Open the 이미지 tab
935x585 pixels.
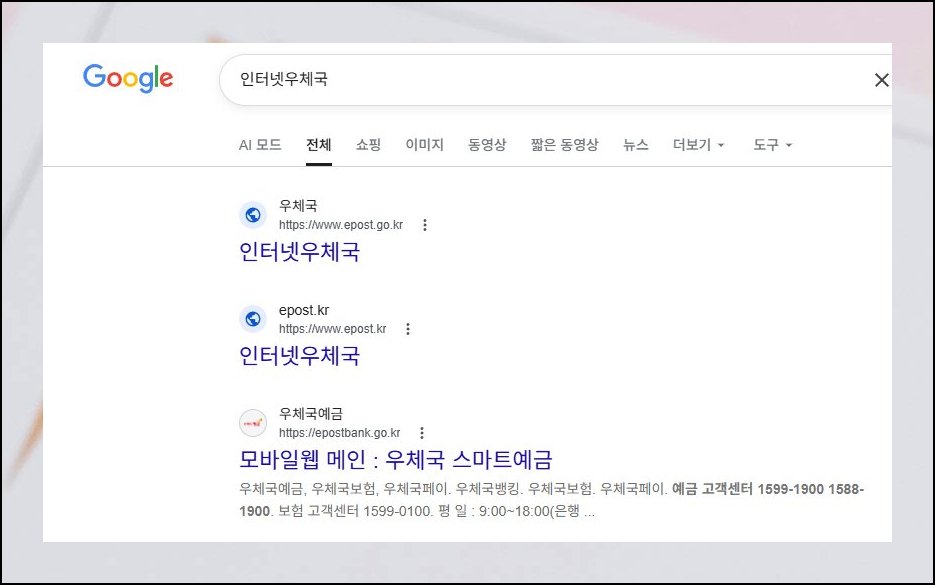(x=425, y=145)
